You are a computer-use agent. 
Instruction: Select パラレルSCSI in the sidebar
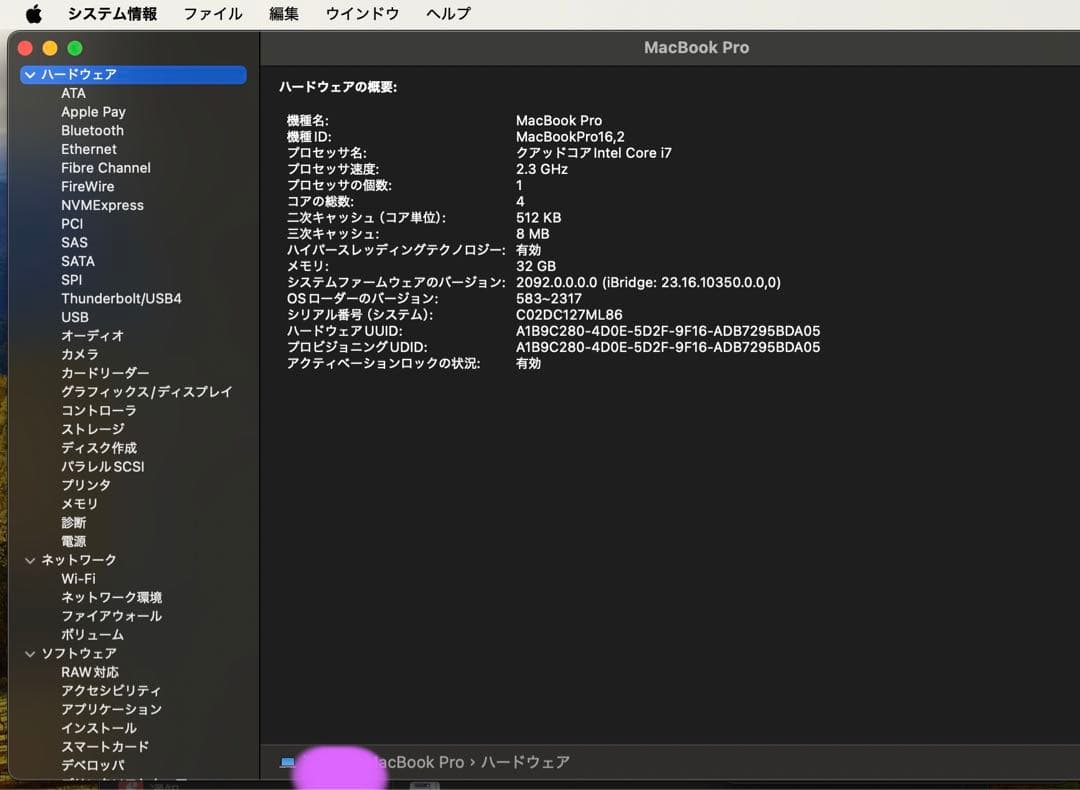(103, 466)
